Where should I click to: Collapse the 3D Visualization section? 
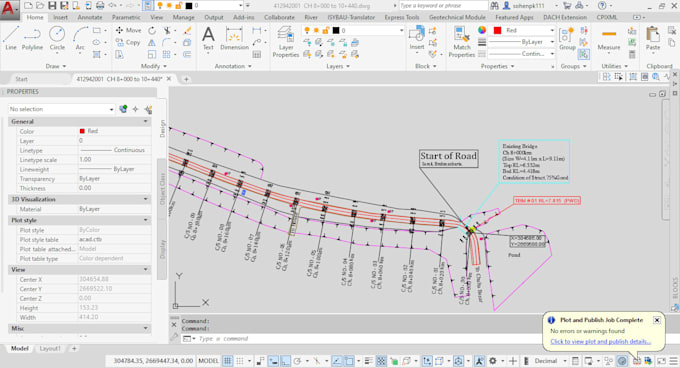pyautogui.click(x=146, y=199)
